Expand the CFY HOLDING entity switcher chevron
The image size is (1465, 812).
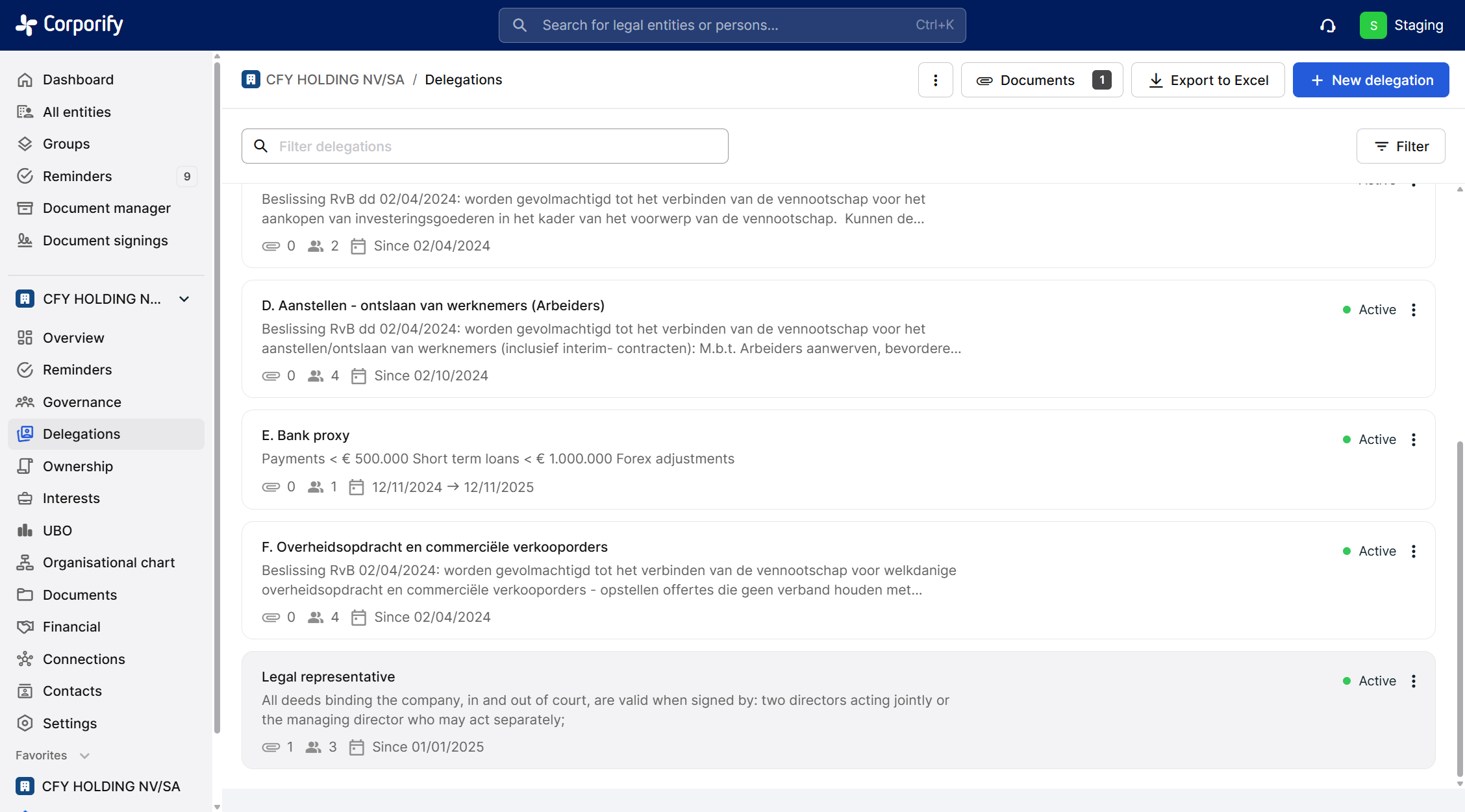(184, 299)
